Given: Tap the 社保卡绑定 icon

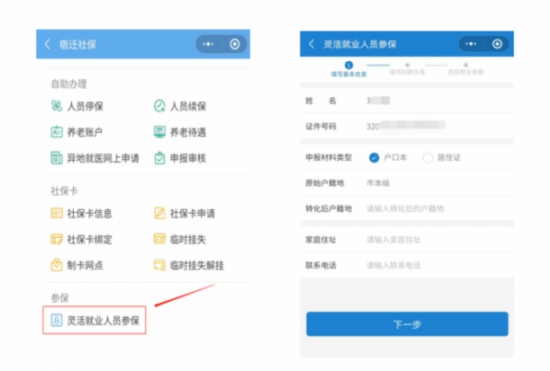Looking at the screenshot, I should point(56,239).
